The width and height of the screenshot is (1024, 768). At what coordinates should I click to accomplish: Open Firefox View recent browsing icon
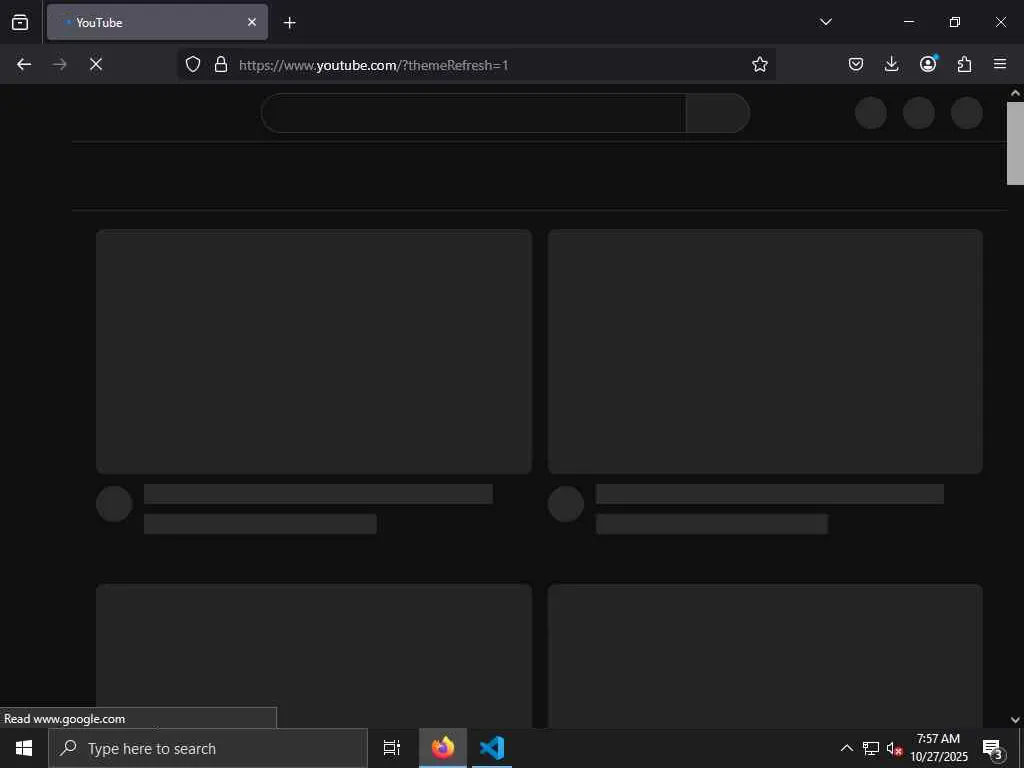tap(20, 22)
